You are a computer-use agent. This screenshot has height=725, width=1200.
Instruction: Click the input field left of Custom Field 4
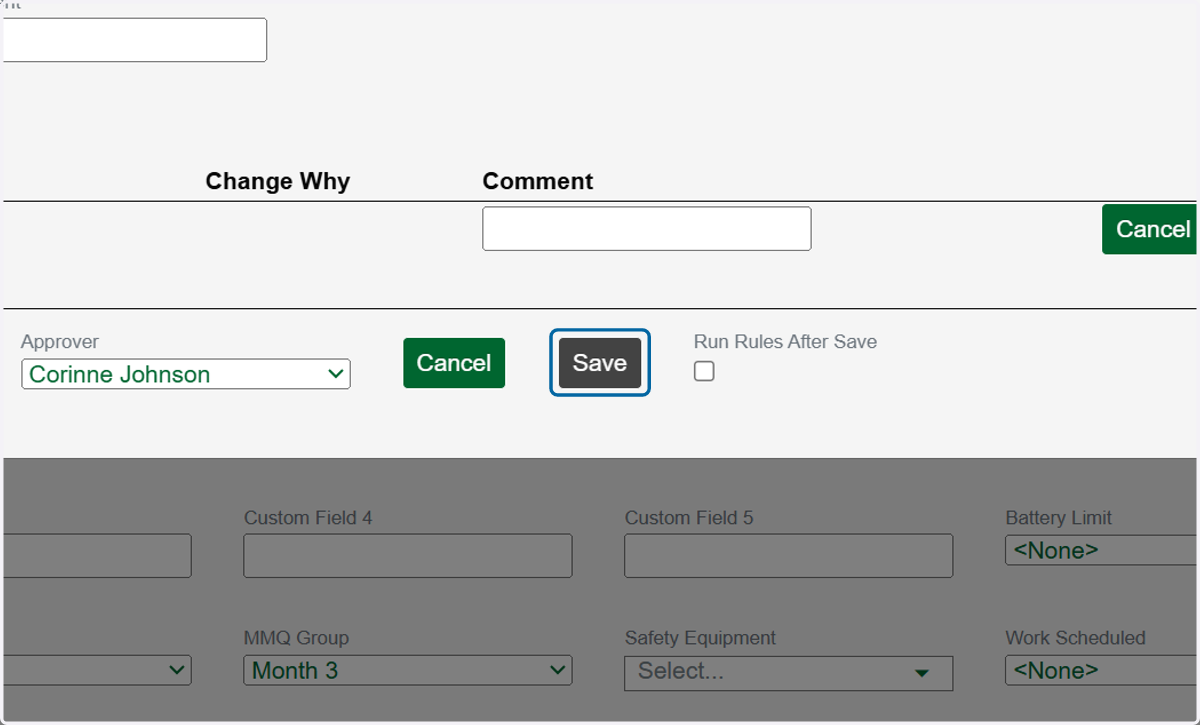(96, 555)
